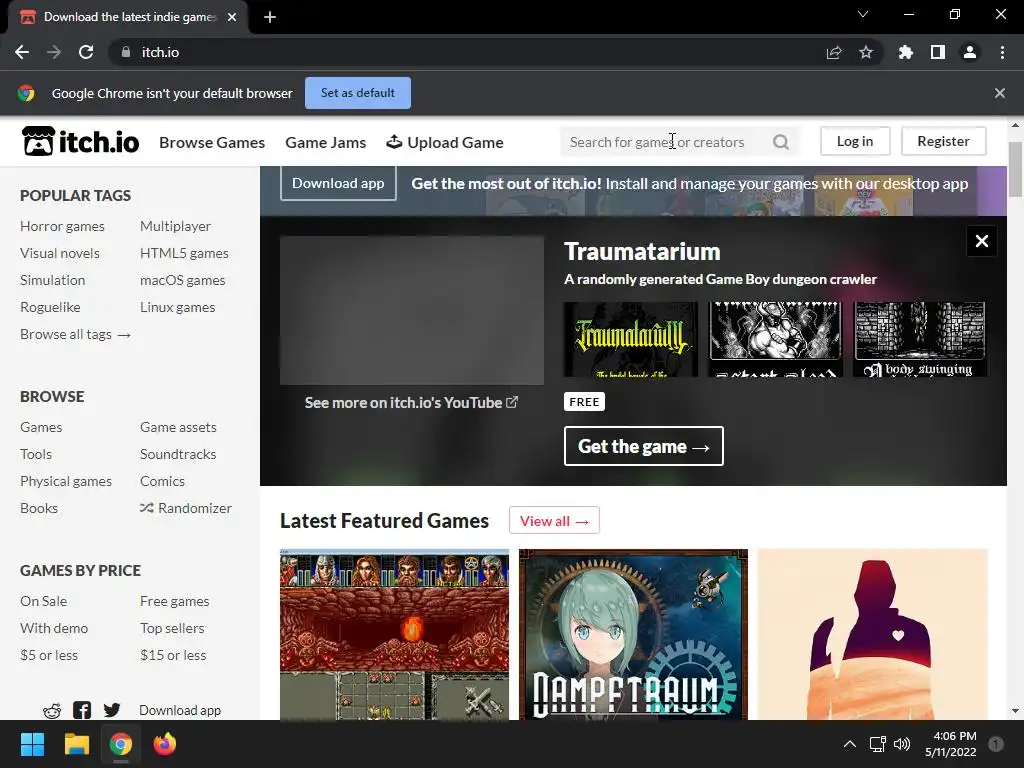Bookmark this page with star icon

pos(866,52)
